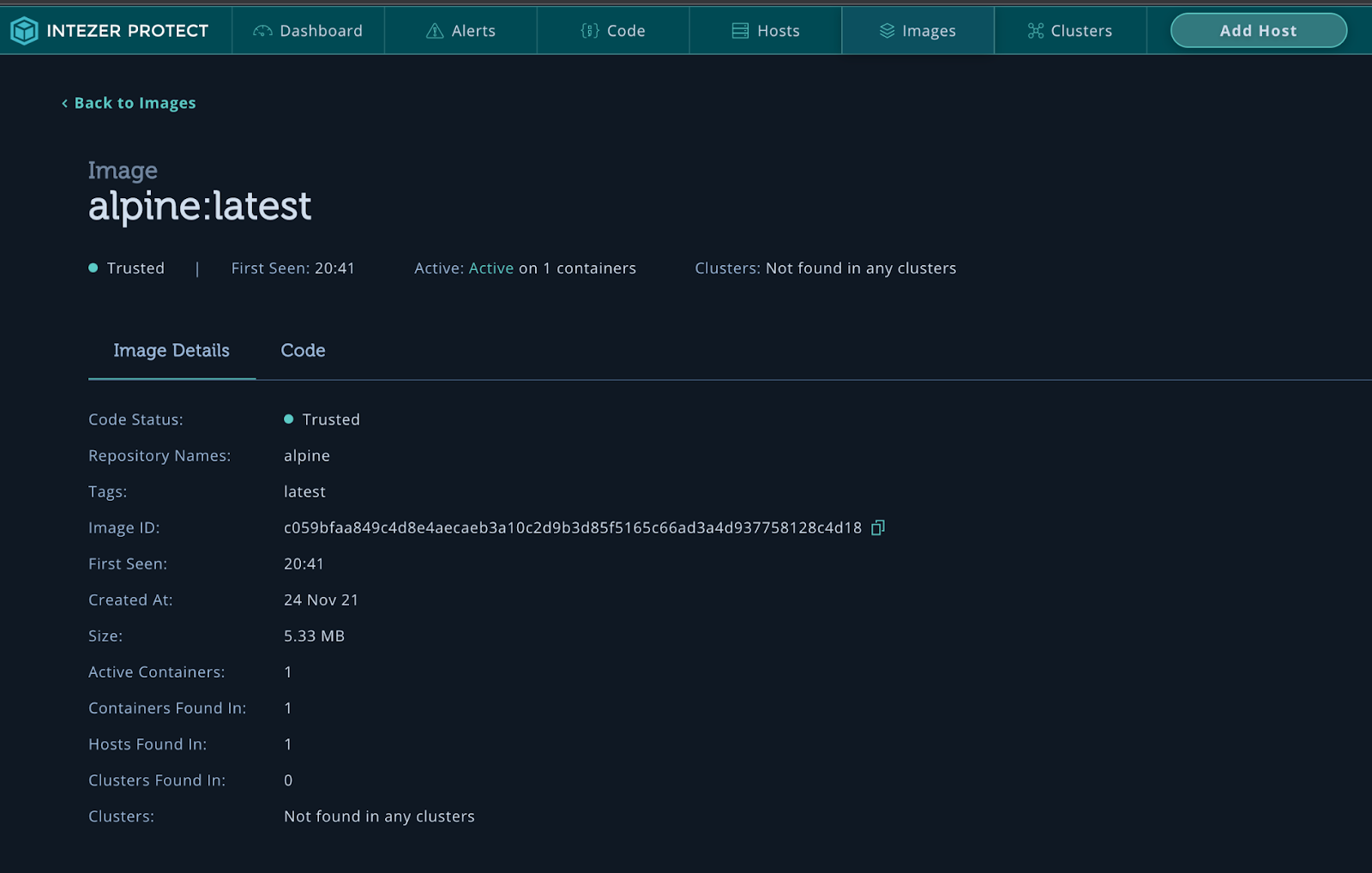The height and width of the screenshot is (873, 1372).
Task: Click the Dashboard gauge icon
Action: [262, 31]
